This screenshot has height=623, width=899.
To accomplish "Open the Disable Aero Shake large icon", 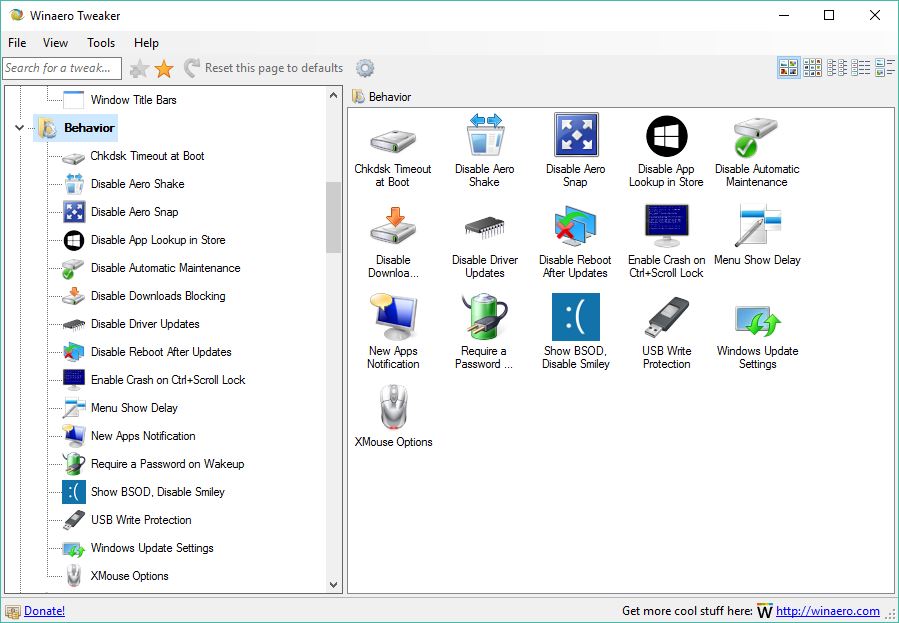I will click(x=485, y=135).
